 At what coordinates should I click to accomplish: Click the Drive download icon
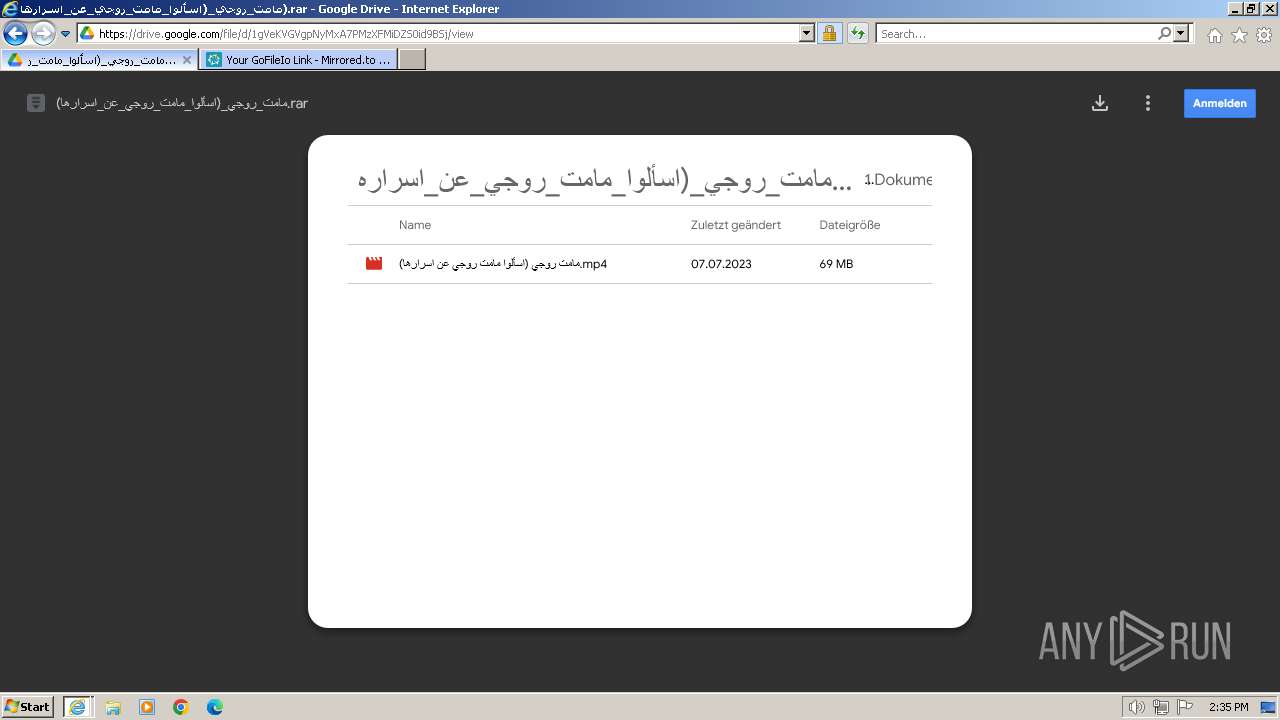click(x=1100, y=103)
